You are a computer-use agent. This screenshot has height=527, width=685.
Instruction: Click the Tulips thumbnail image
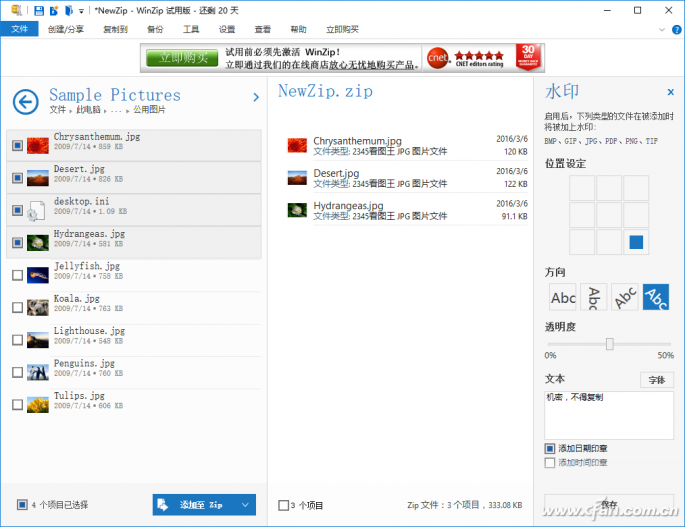coord(38,405)
